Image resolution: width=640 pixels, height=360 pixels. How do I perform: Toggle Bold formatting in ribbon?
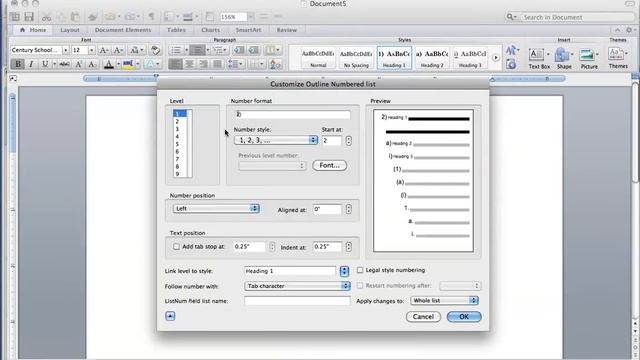(18, 64)
